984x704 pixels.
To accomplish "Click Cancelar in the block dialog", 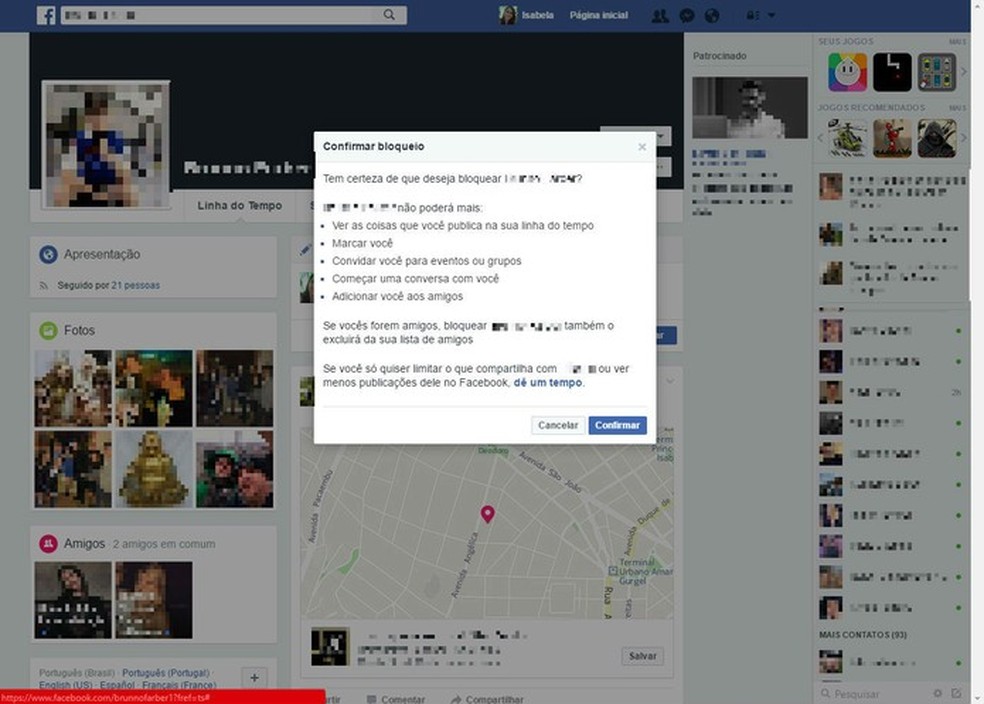I will coord(557,425).
